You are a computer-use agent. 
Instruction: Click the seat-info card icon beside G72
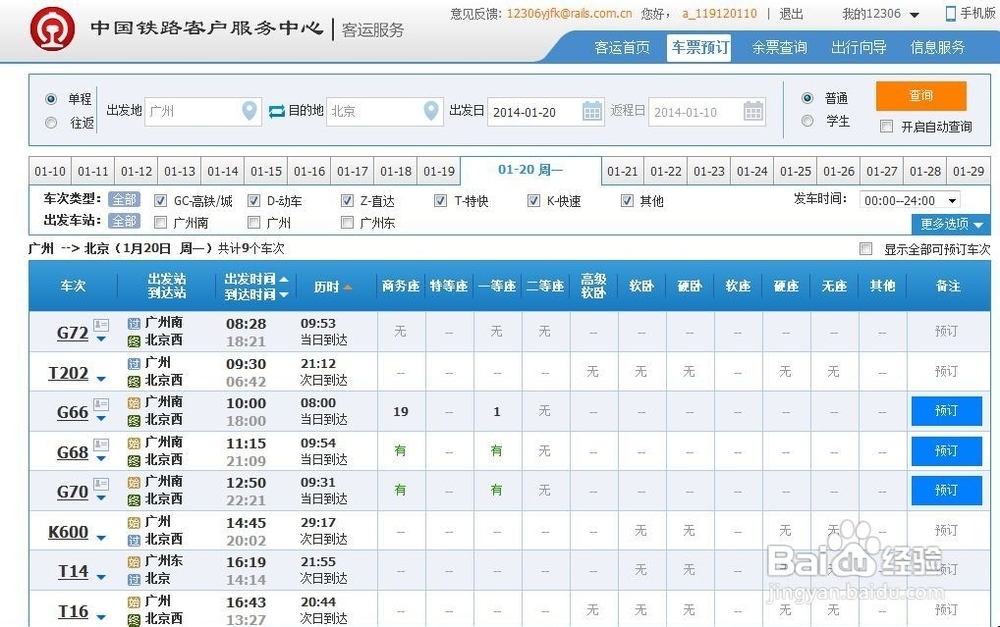pyautogui.click(x=101, y=323)
